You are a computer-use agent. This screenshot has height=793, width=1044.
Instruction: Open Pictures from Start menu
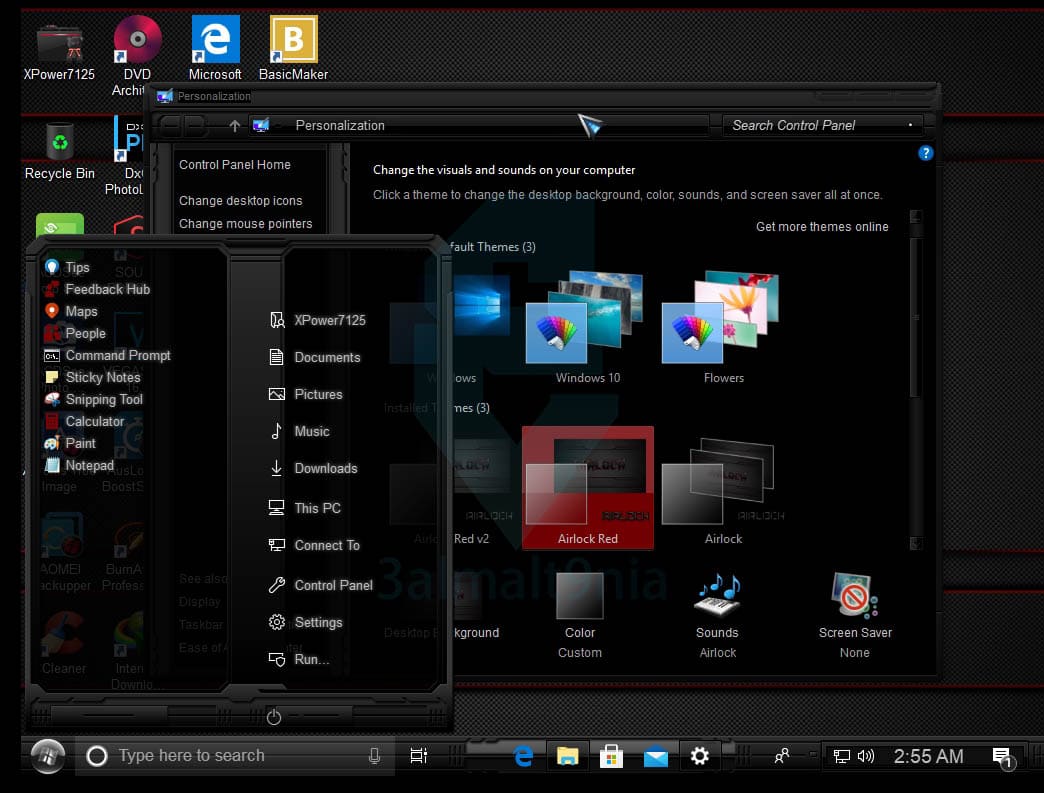[x=306, y=394]
